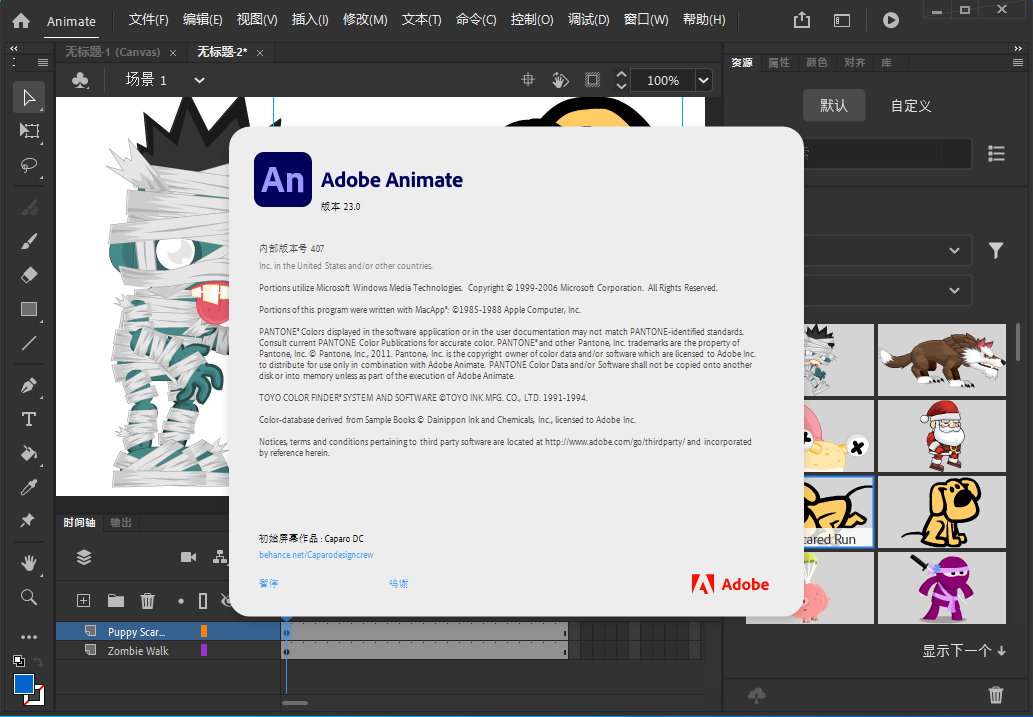Open the zoom percentage dropdown arrow
The image size is (1033, 717).
704,80
